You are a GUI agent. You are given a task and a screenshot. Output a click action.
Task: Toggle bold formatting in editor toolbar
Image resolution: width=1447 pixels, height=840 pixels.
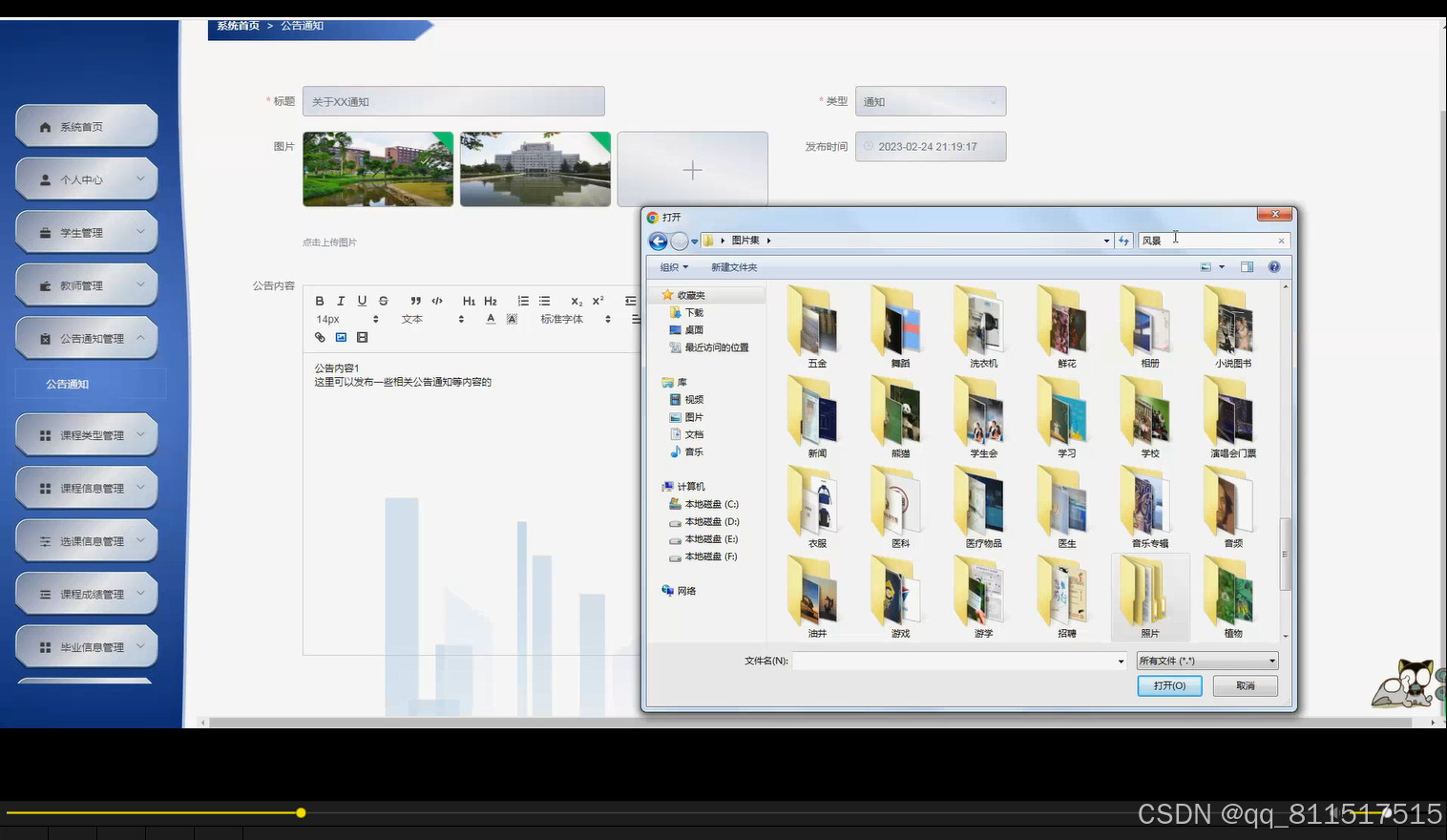320,301
